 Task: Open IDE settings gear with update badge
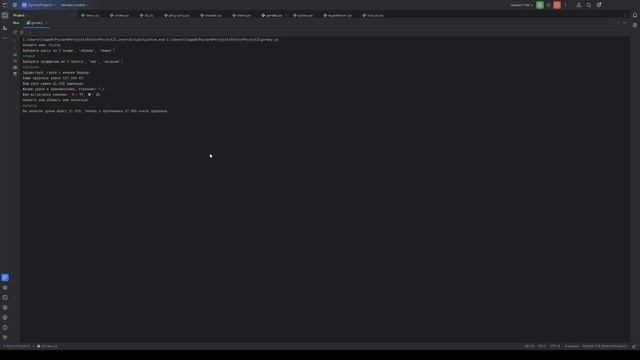point(599,5)
